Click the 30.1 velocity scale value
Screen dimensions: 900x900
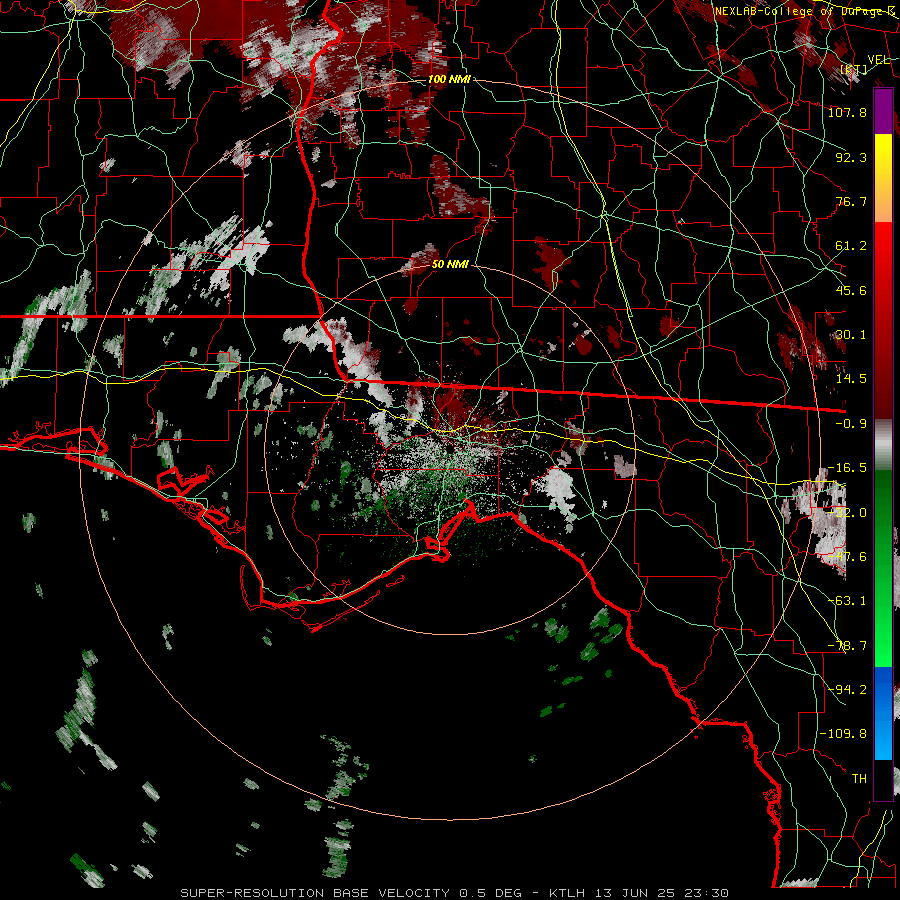coord(851,335)
